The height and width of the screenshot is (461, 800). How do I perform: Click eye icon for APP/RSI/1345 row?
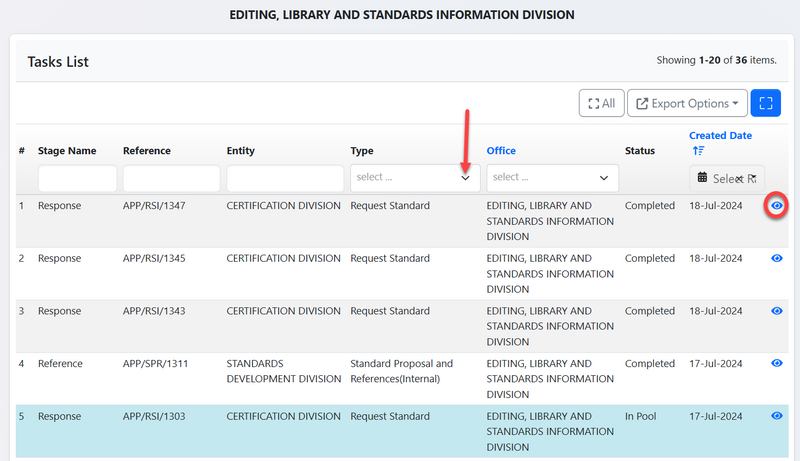tap(776, 258)
